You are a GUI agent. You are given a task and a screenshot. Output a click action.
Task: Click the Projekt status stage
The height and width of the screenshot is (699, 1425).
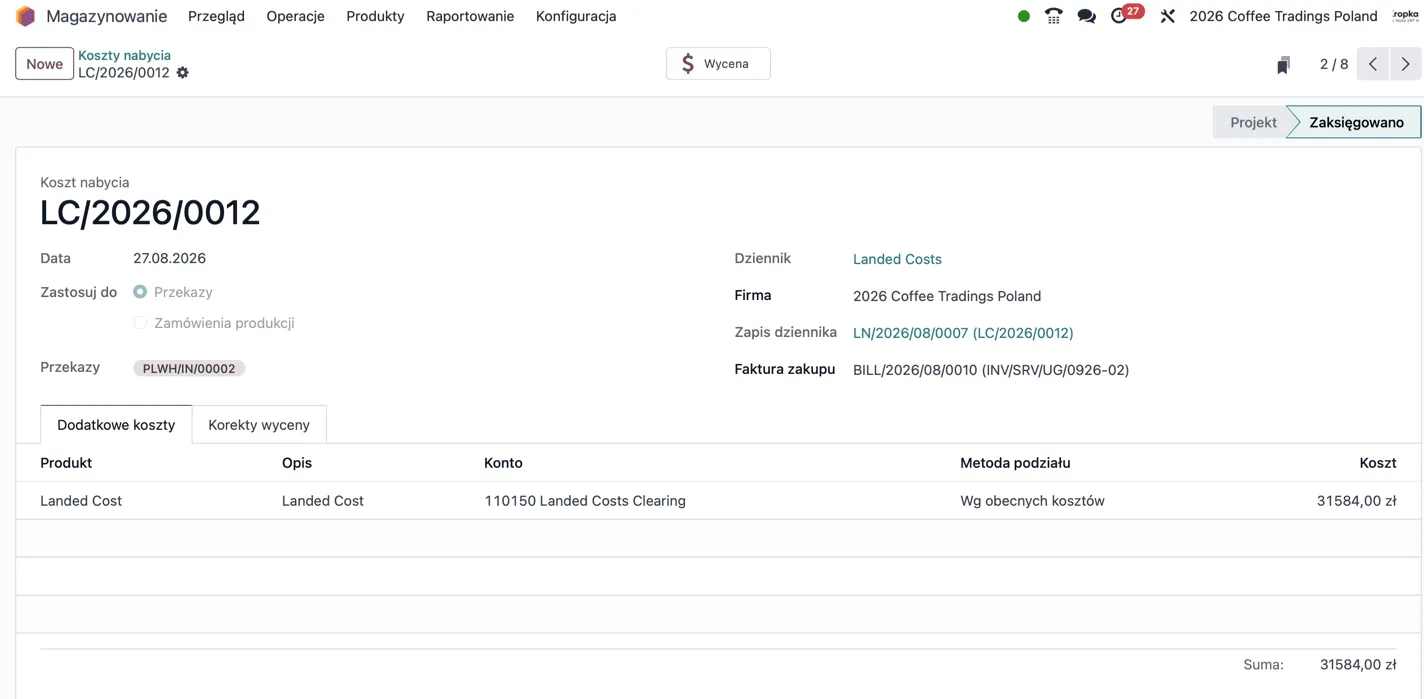1253,122
